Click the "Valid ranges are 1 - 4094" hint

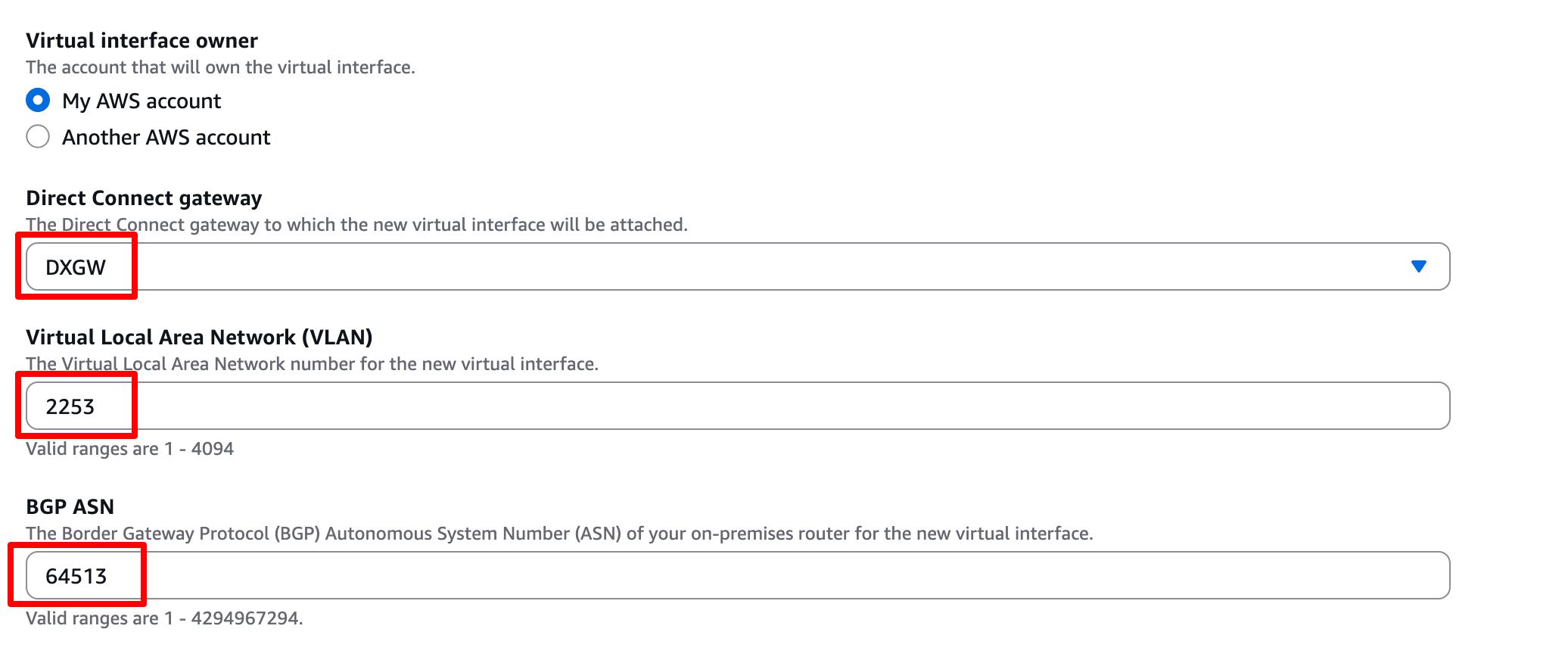point(129,449)
